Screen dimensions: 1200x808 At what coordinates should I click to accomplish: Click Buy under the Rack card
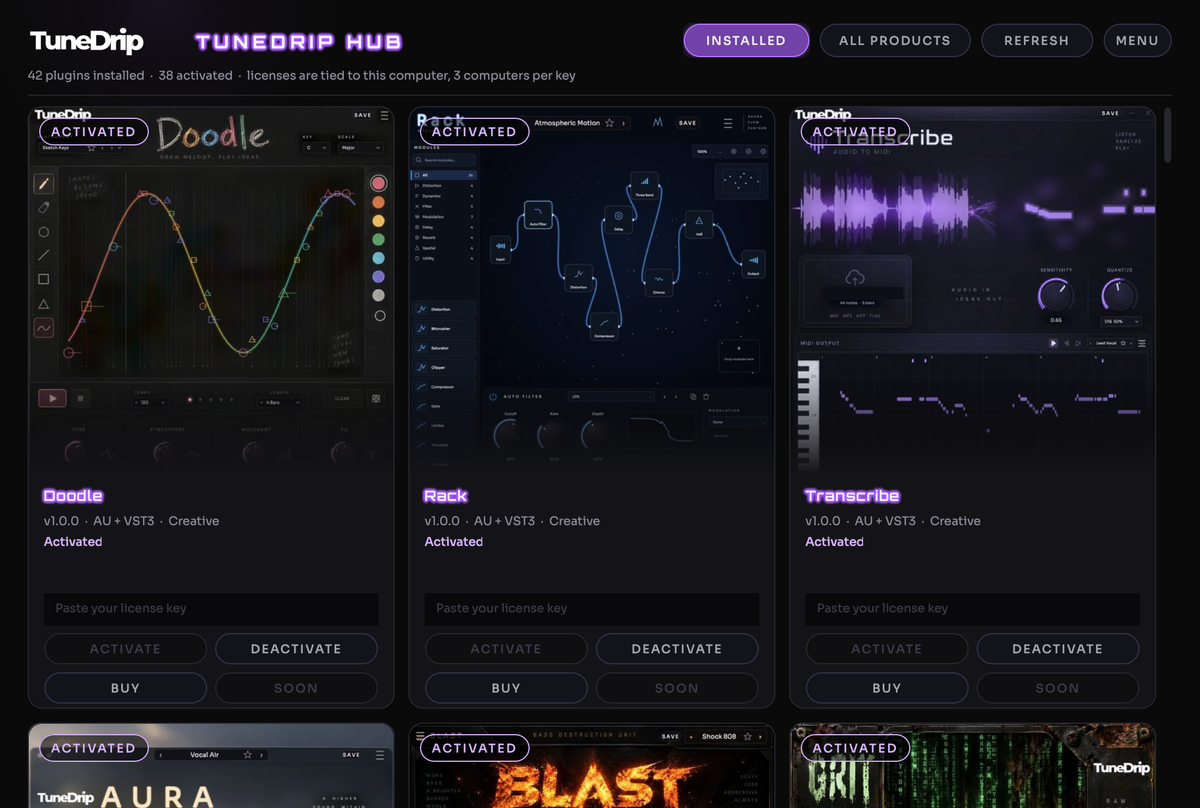(506, 688)
